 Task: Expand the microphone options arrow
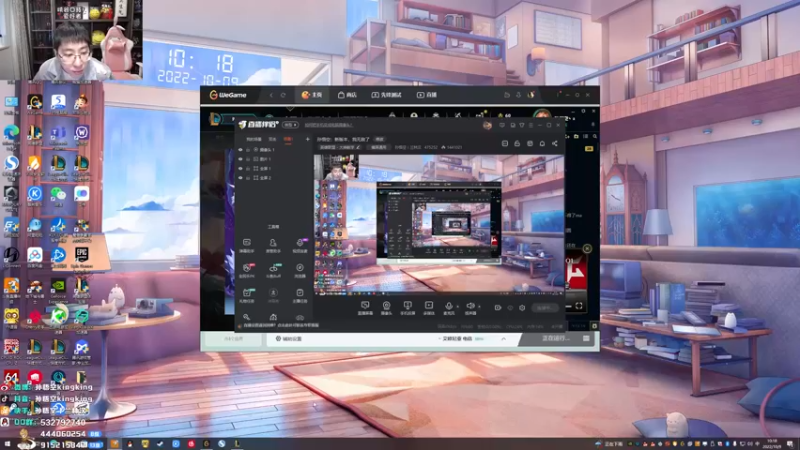pyautogui.click(x=457, y=307)
